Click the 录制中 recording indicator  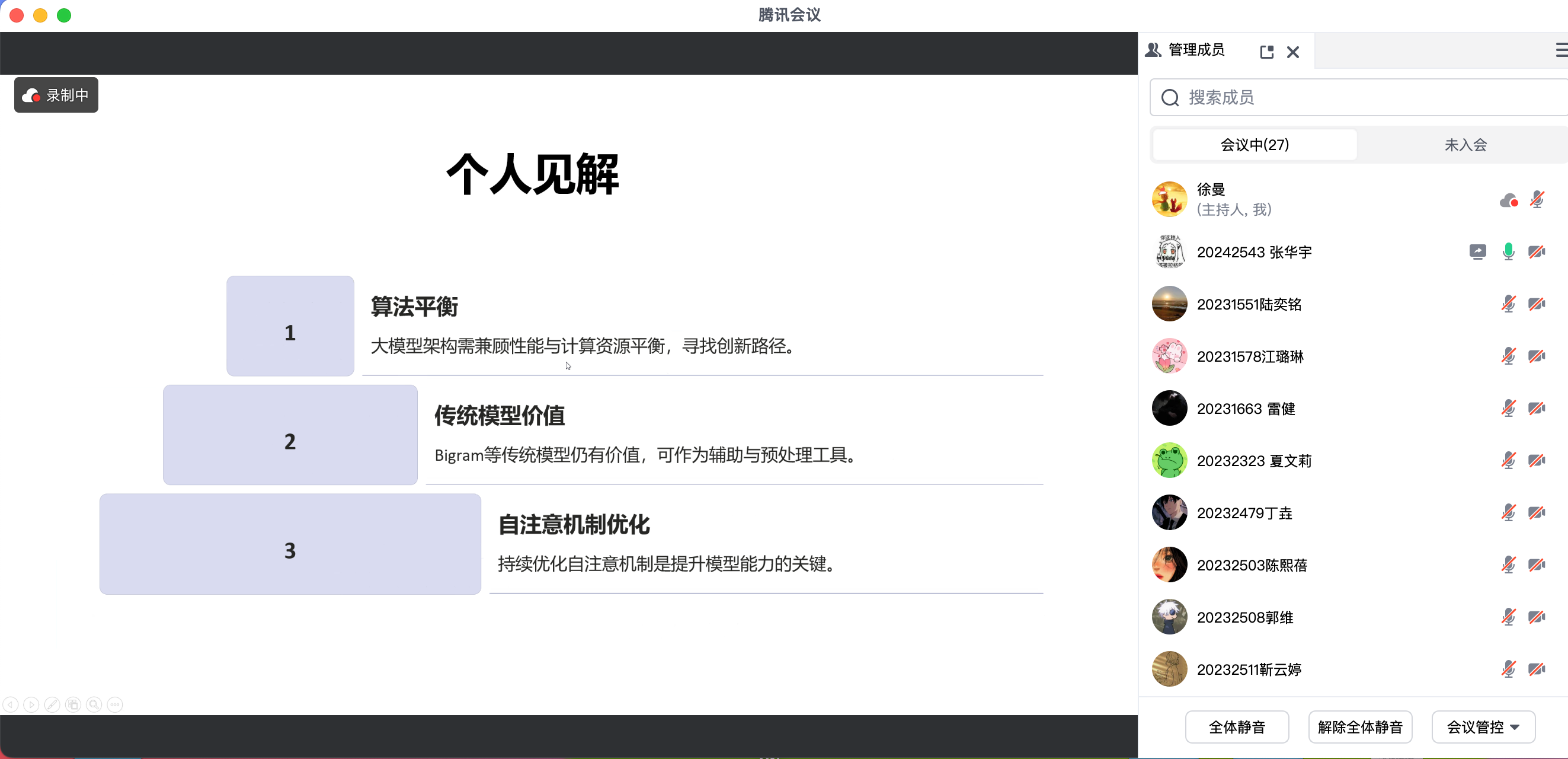[x=56, y=95]
